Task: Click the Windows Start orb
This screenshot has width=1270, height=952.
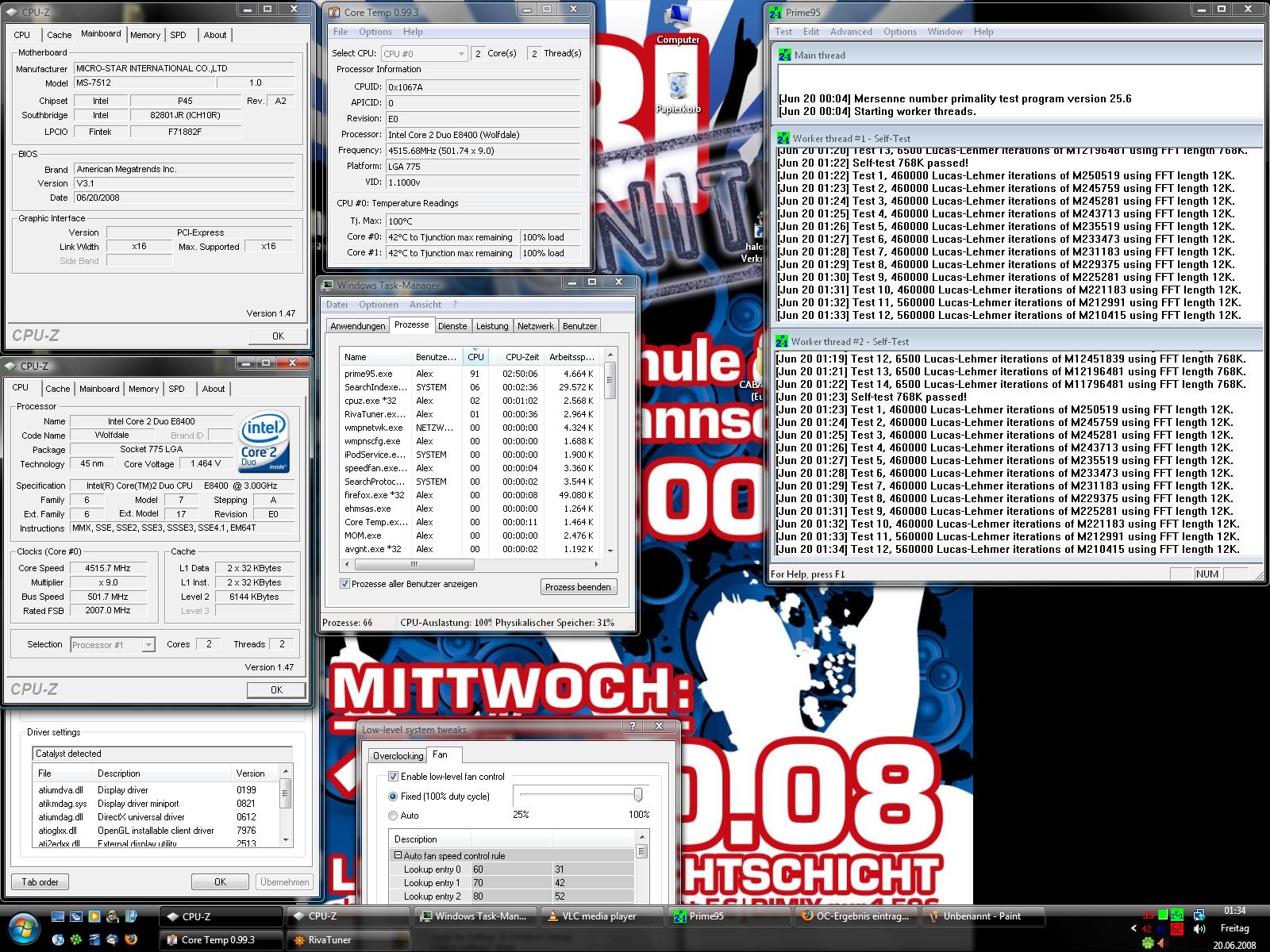Action: 23,927
